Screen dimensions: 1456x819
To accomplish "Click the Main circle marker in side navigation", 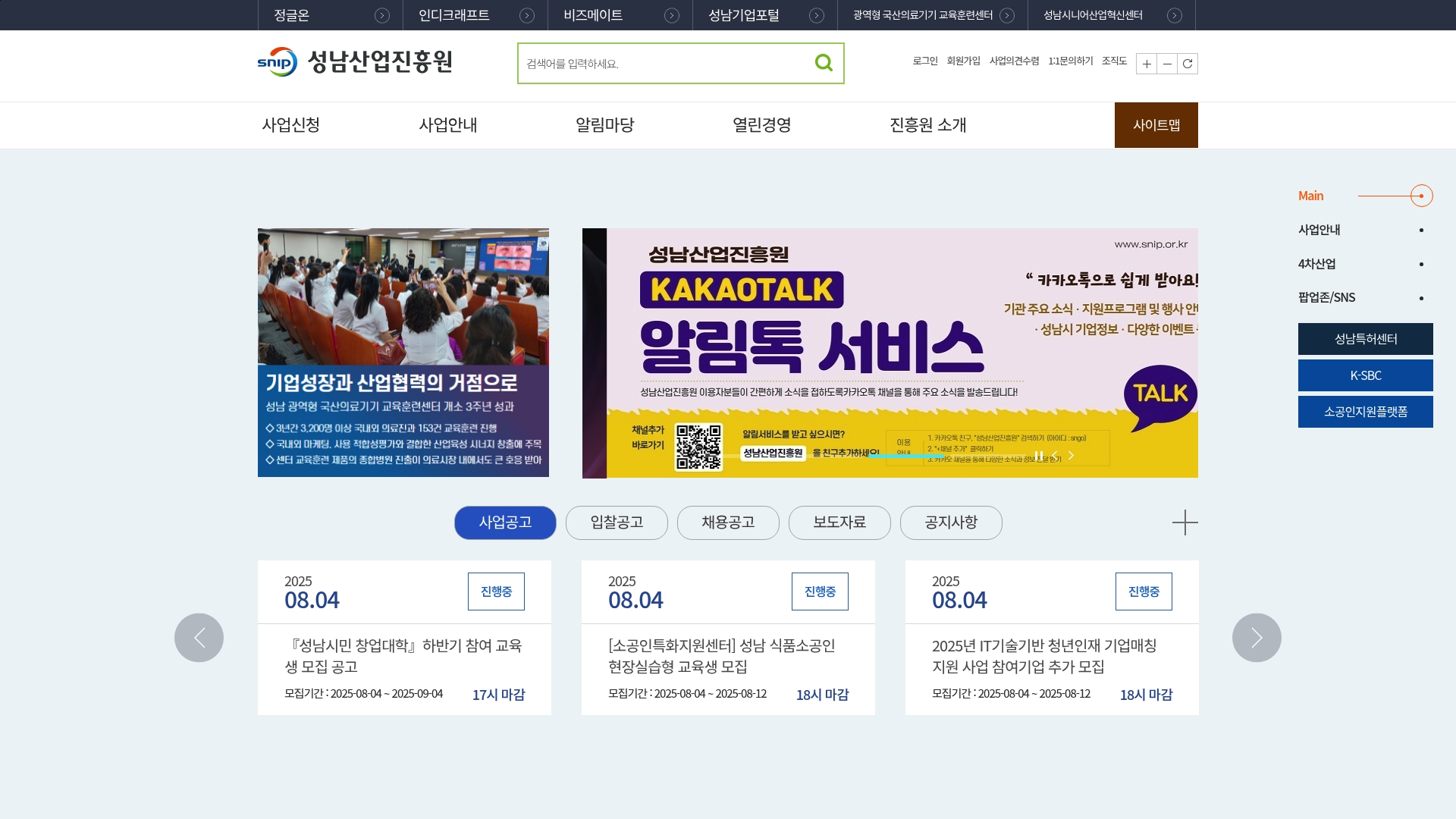I will point(1421,196).
